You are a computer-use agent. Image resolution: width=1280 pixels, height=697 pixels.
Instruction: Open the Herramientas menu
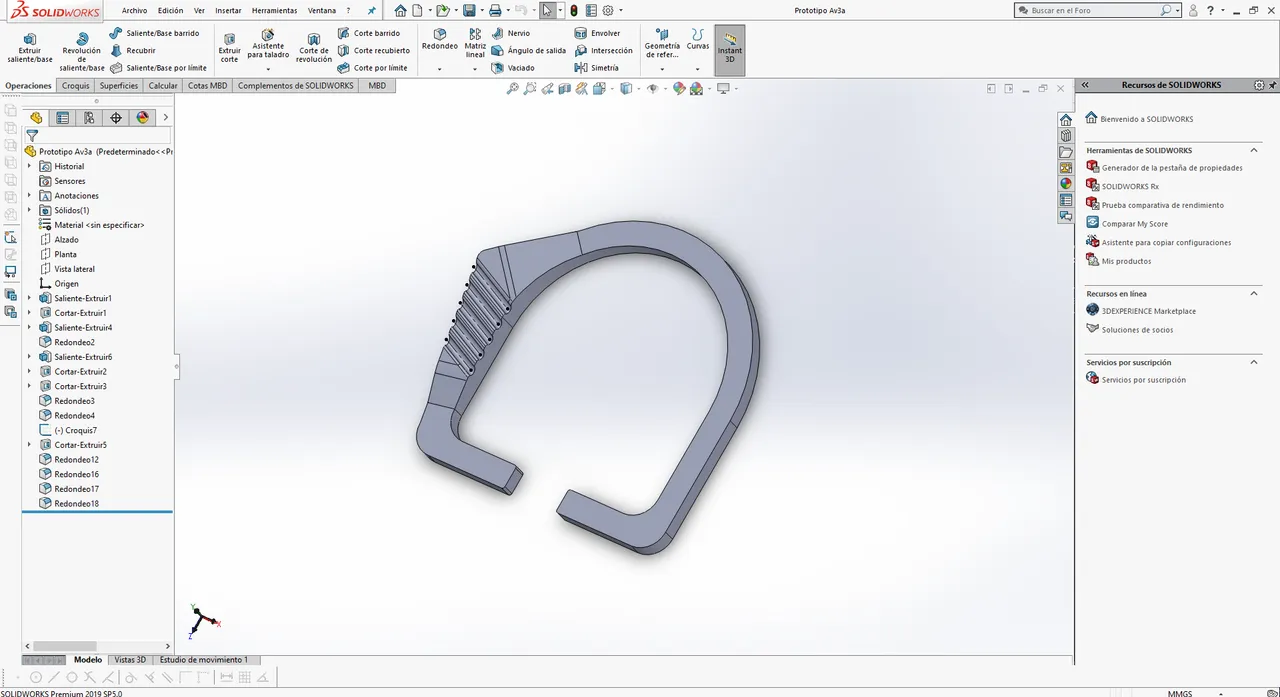[x=274, y=10]
